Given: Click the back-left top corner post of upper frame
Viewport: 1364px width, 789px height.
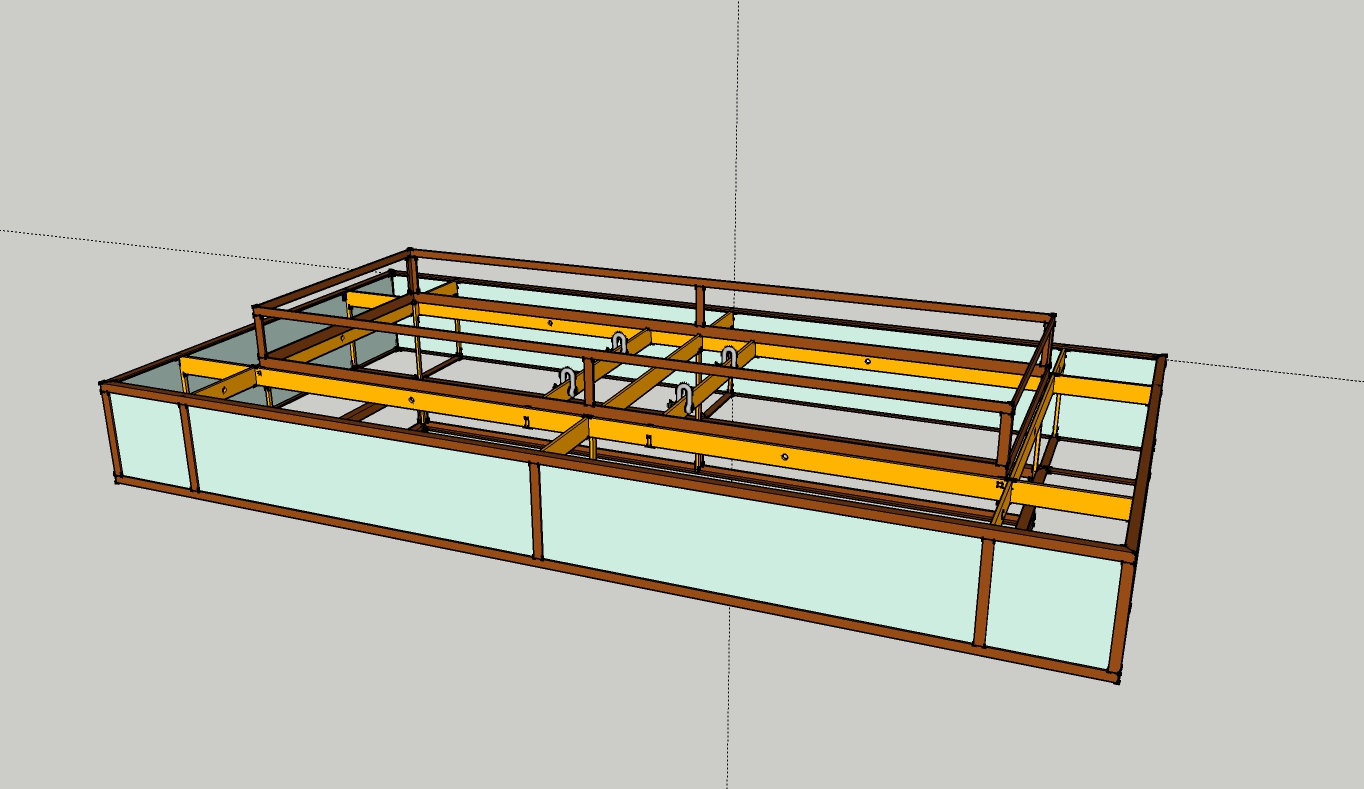Looking at the screenshot, I should pos(410,256).
